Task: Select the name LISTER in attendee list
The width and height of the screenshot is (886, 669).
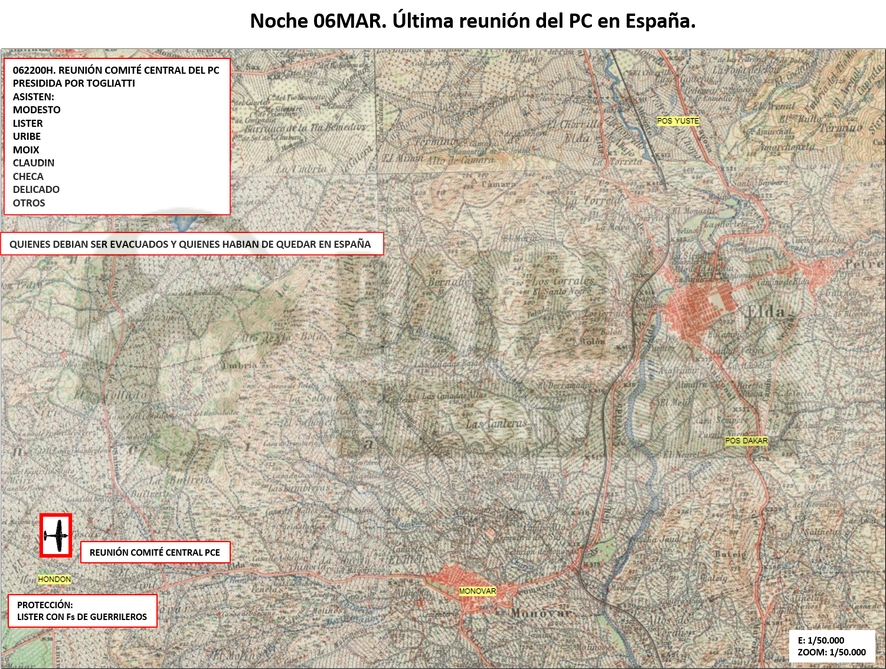Action: coord(28,123)
